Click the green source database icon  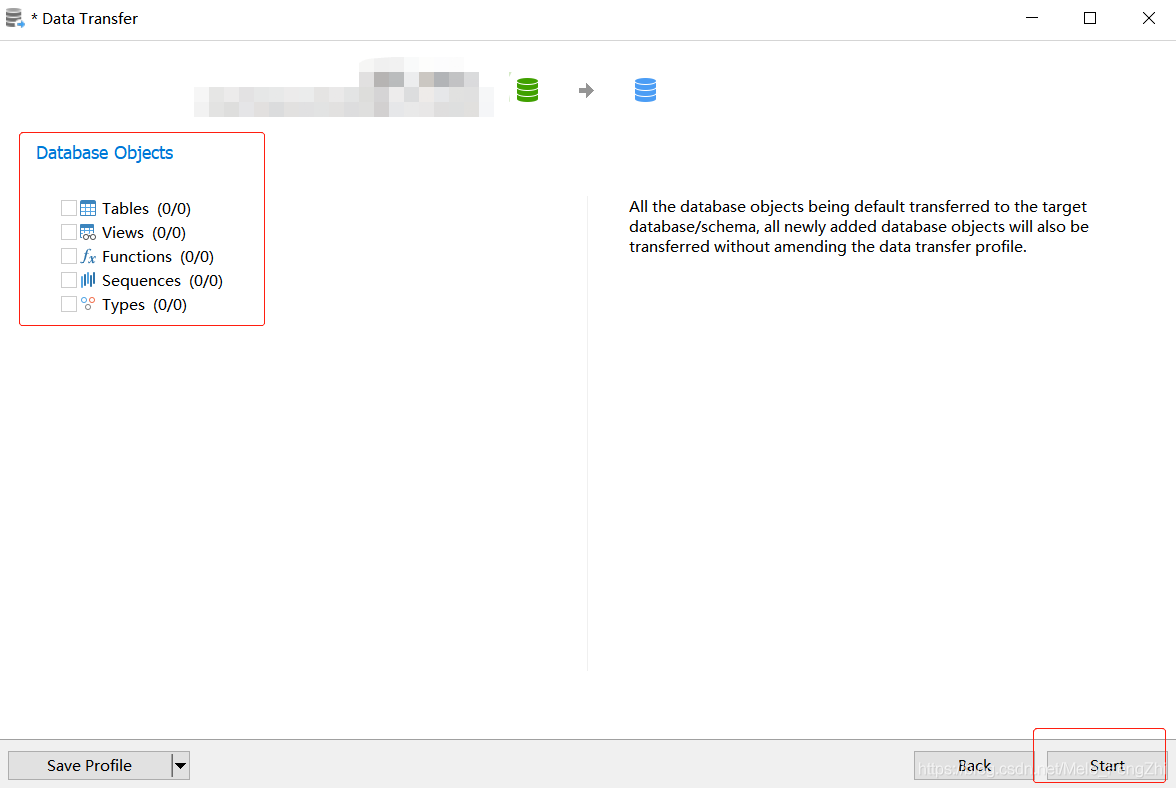tap(527, 90)
